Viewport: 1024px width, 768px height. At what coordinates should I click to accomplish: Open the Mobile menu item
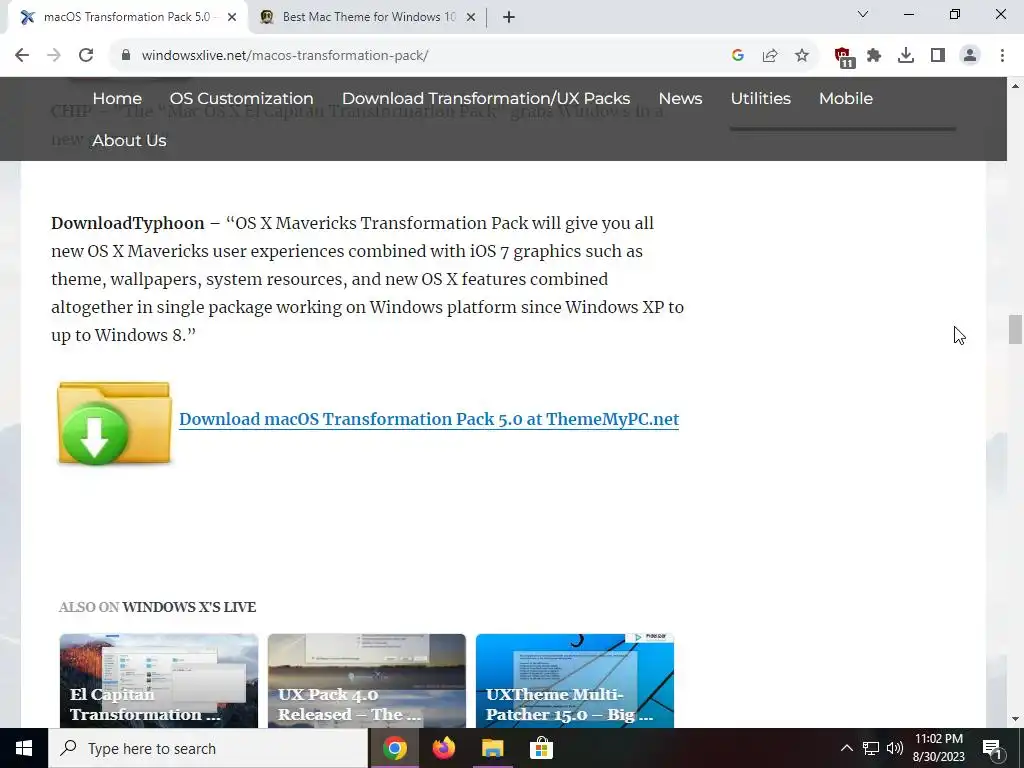pos(846,99)
